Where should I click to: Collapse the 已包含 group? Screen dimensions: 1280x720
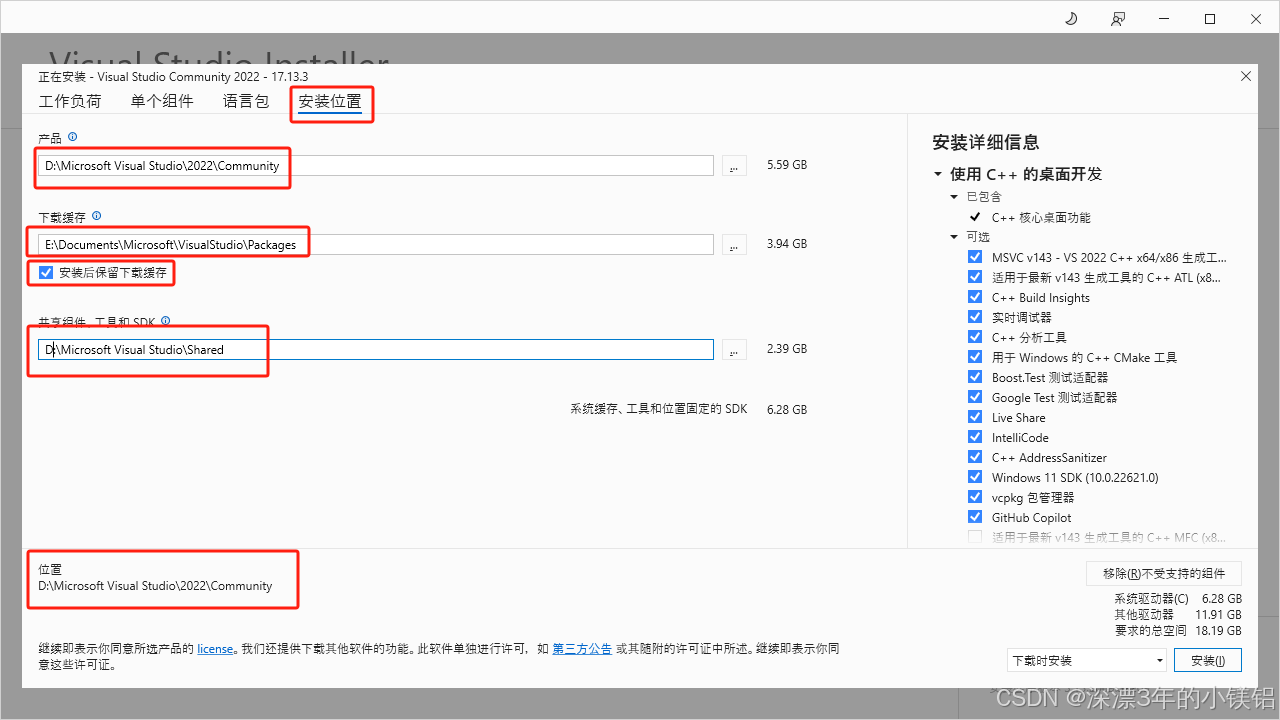tap(955, 197)
